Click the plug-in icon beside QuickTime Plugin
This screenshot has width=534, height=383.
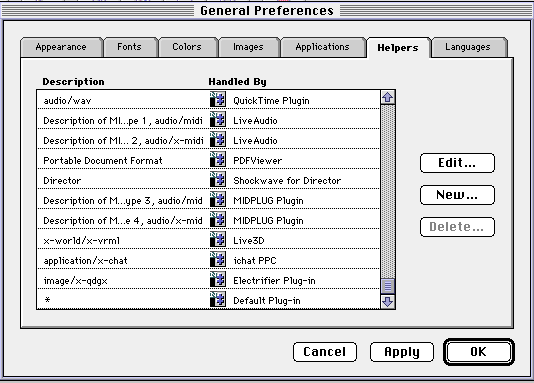[218, 99]
